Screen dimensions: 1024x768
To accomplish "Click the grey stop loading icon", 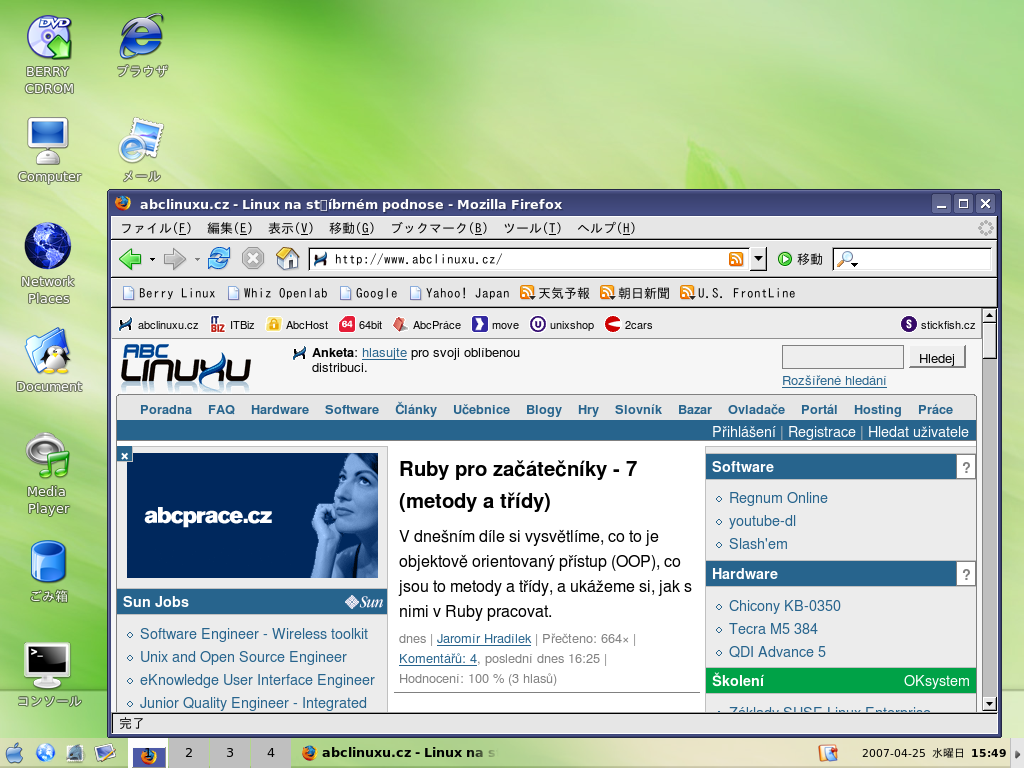I will (253, 259).
